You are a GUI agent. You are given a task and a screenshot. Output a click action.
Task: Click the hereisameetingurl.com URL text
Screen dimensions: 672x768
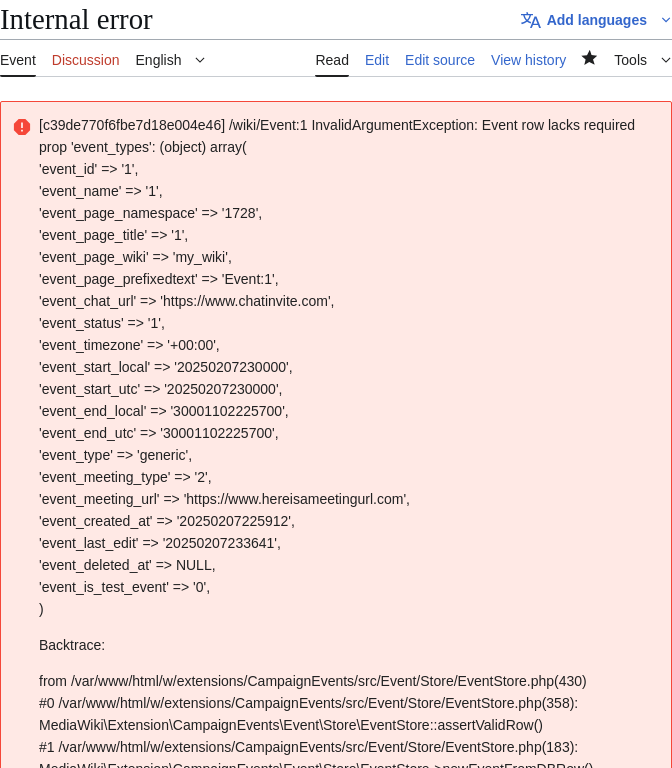click(x=296, y=499)
